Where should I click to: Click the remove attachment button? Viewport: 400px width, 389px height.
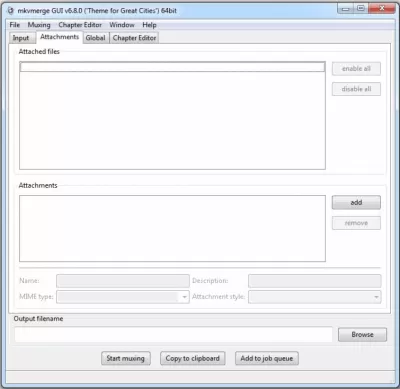click(x=356, y=223)
